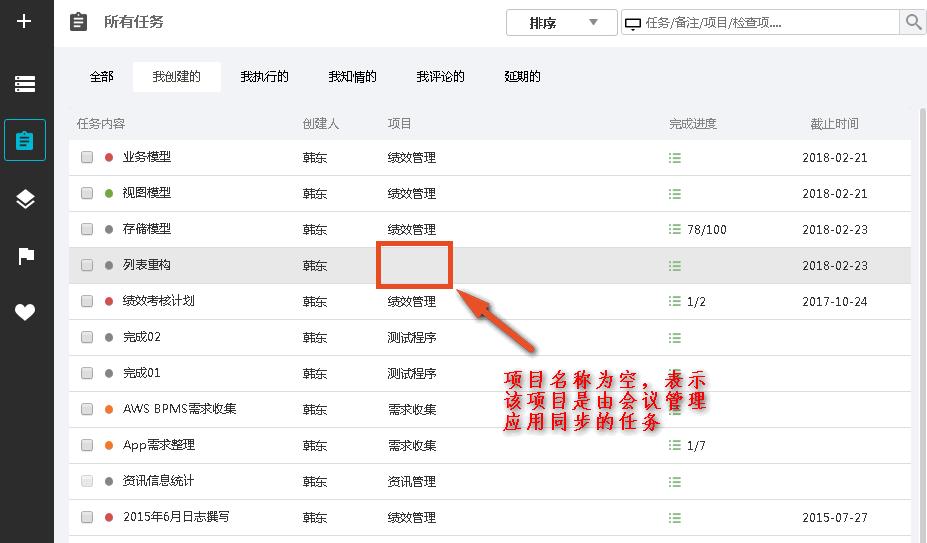Open checklist icon for 完成01 row
The height and width of the screenshot is (543, 927).
[675, 373]
